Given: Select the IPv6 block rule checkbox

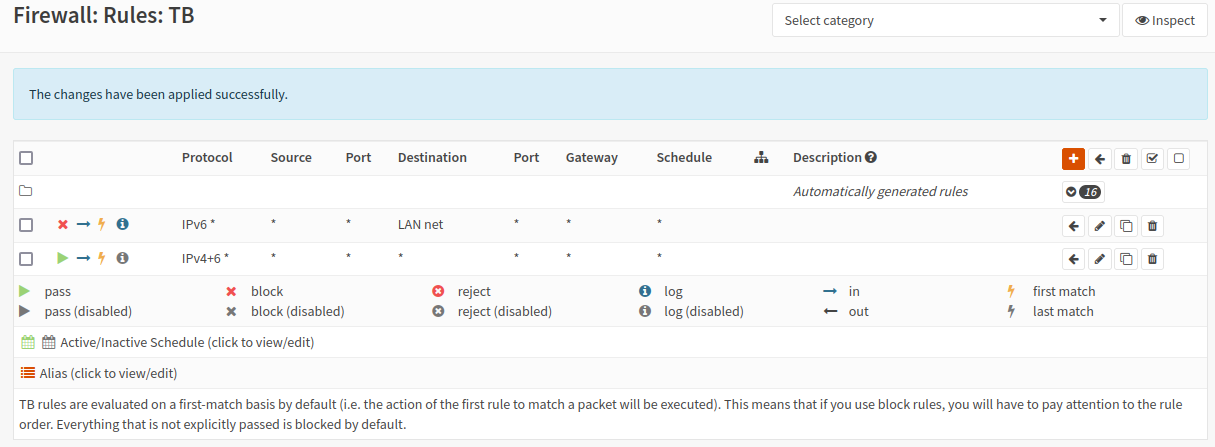Looking at the screenshot, I should coord(26,225).
